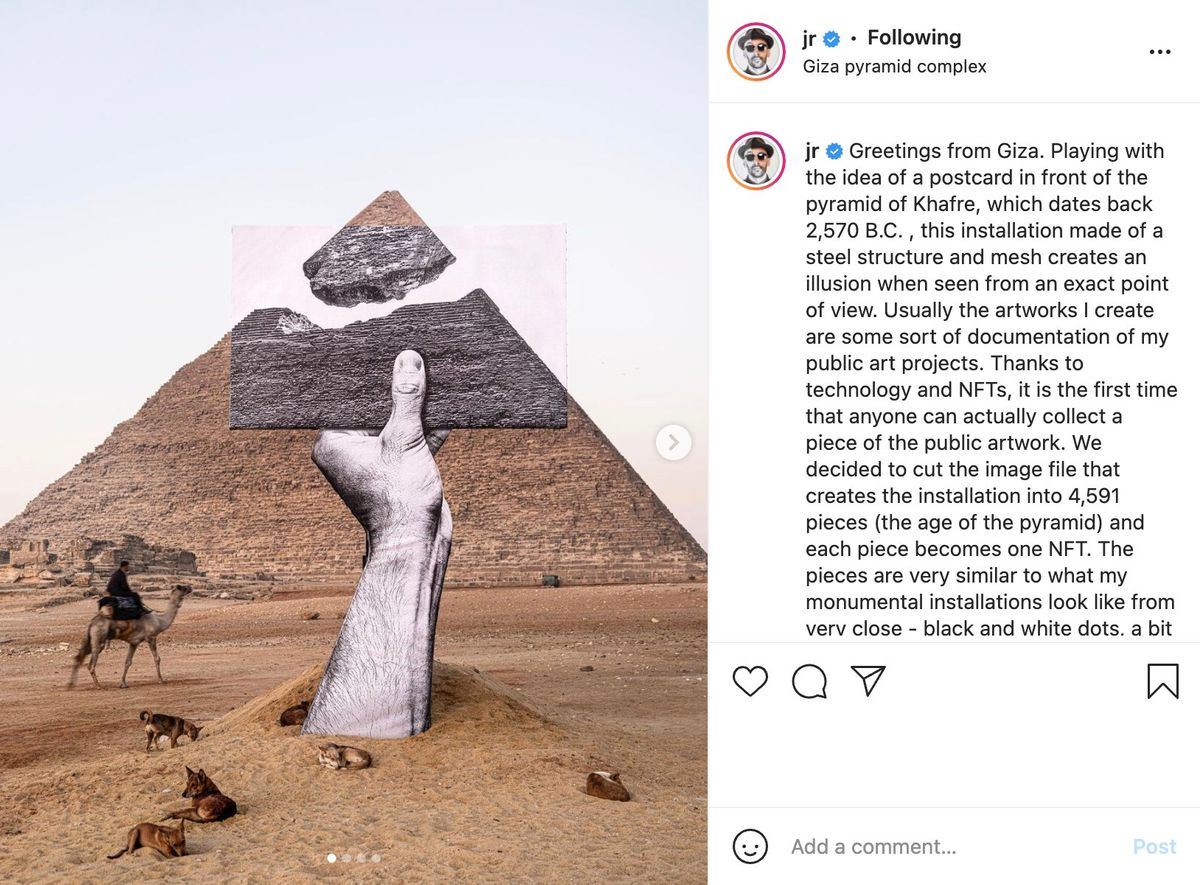Open the emoji picker smiley icon
This screenshot has width=1200, height=885.
[x=750, y=847]
